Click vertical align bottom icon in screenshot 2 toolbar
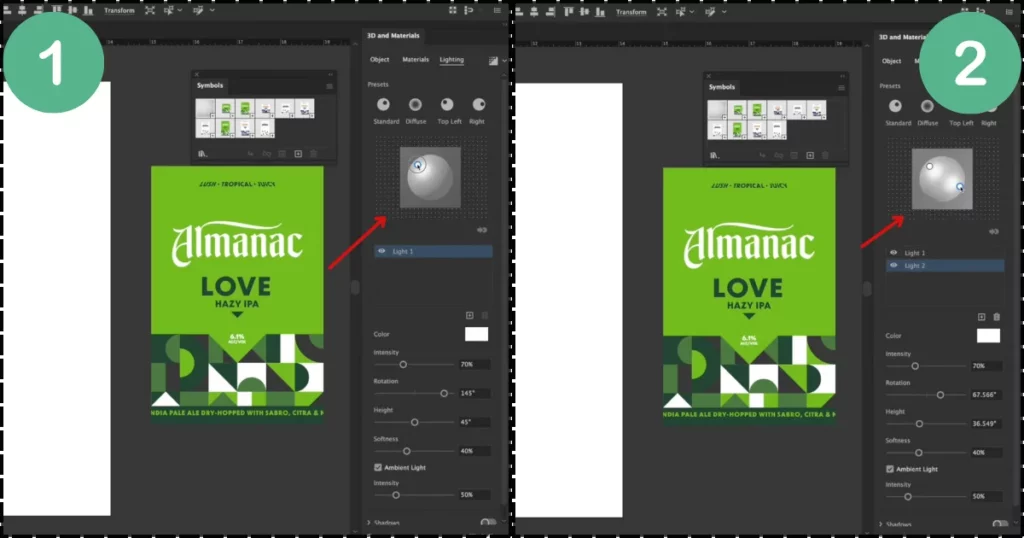The height and width of the screenshot is (538, 1024). tap(600, 12)
